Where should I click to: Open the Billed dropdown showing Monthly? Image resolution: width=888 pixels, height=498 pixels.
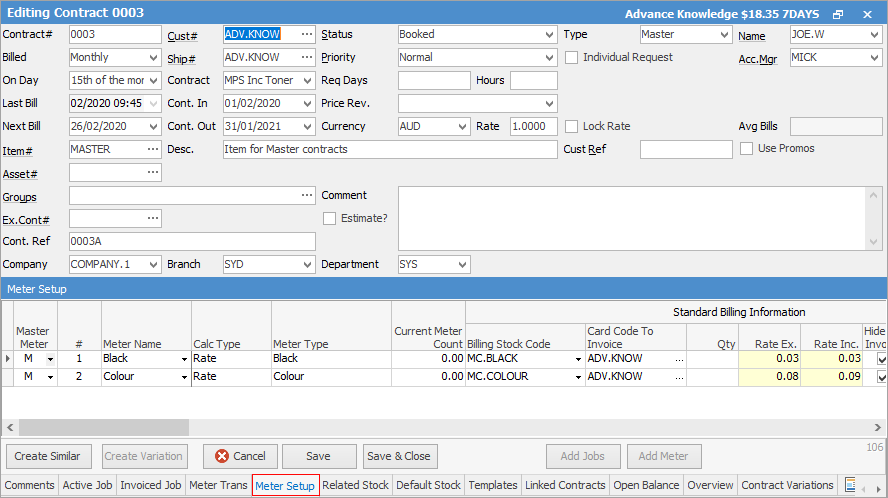153,57
